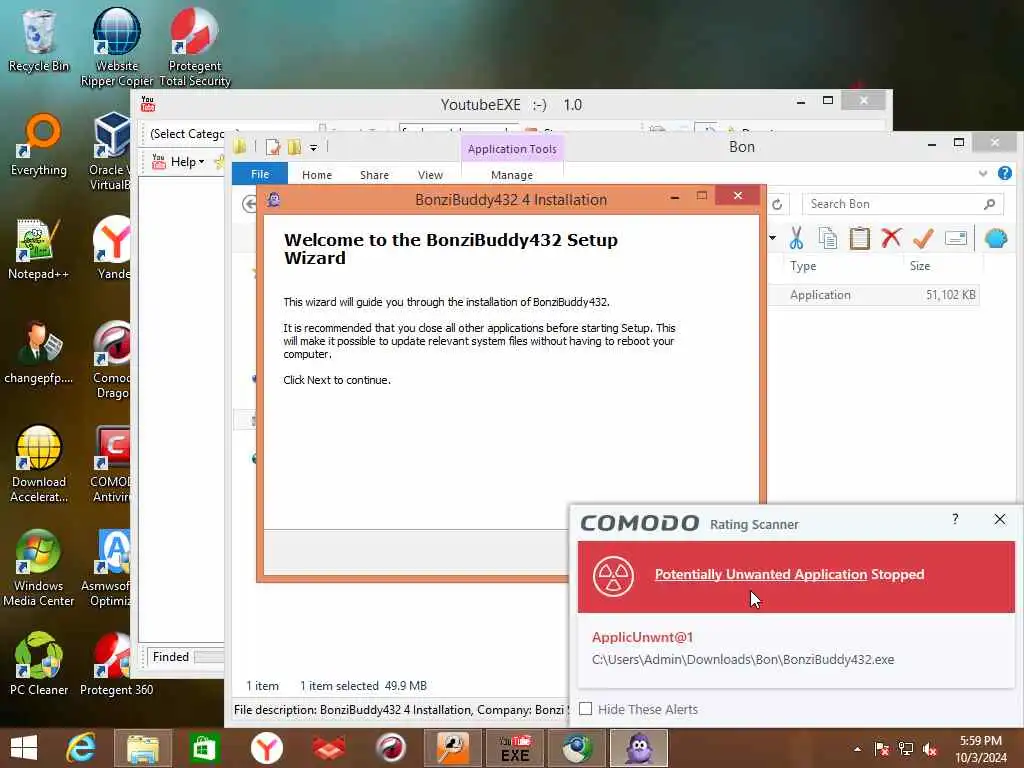Open Explorer Help blue question mark icon
This screenshot has height=768, width=1024.
pyautogui.click(x=1004, y=173)
